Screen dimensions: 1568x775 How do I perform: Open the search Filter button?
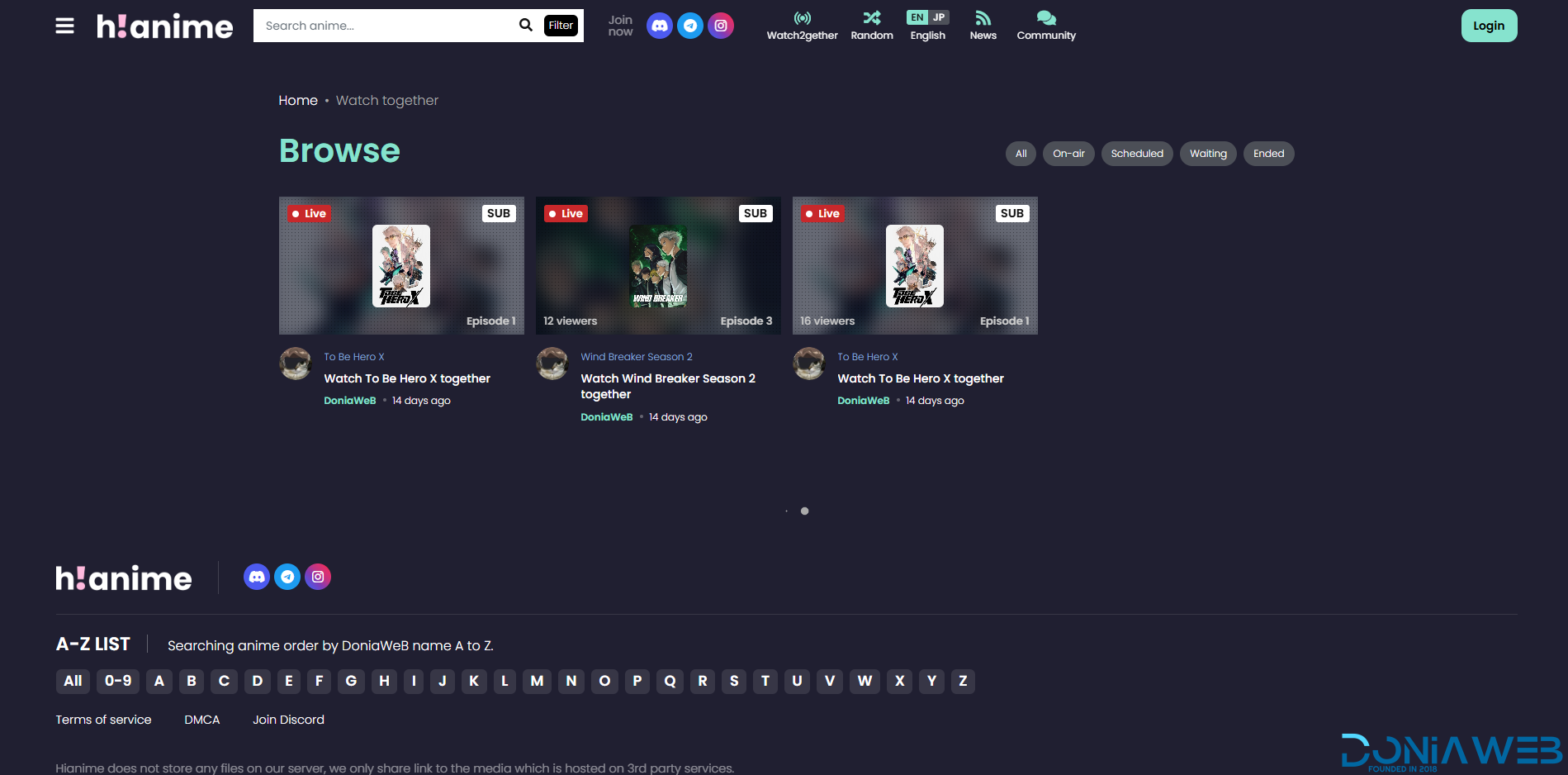point(561,26)
